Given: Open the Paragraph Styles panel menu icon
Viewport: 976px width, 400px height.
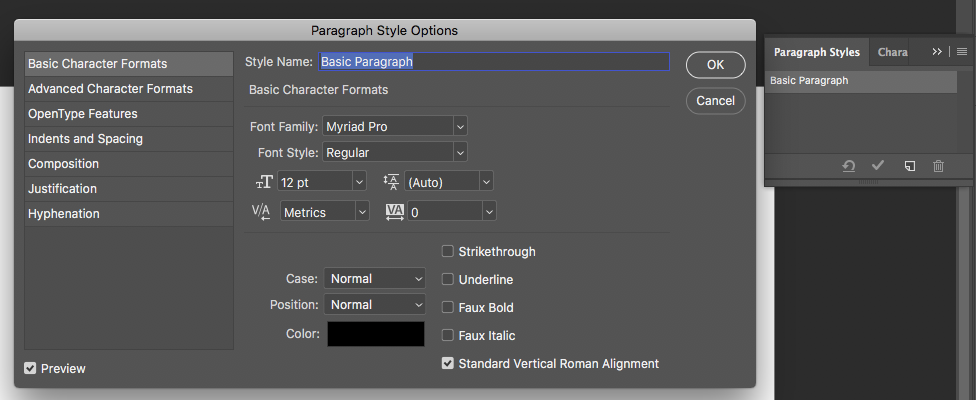Looking at the screenshot, I should [x=962, y=51].
